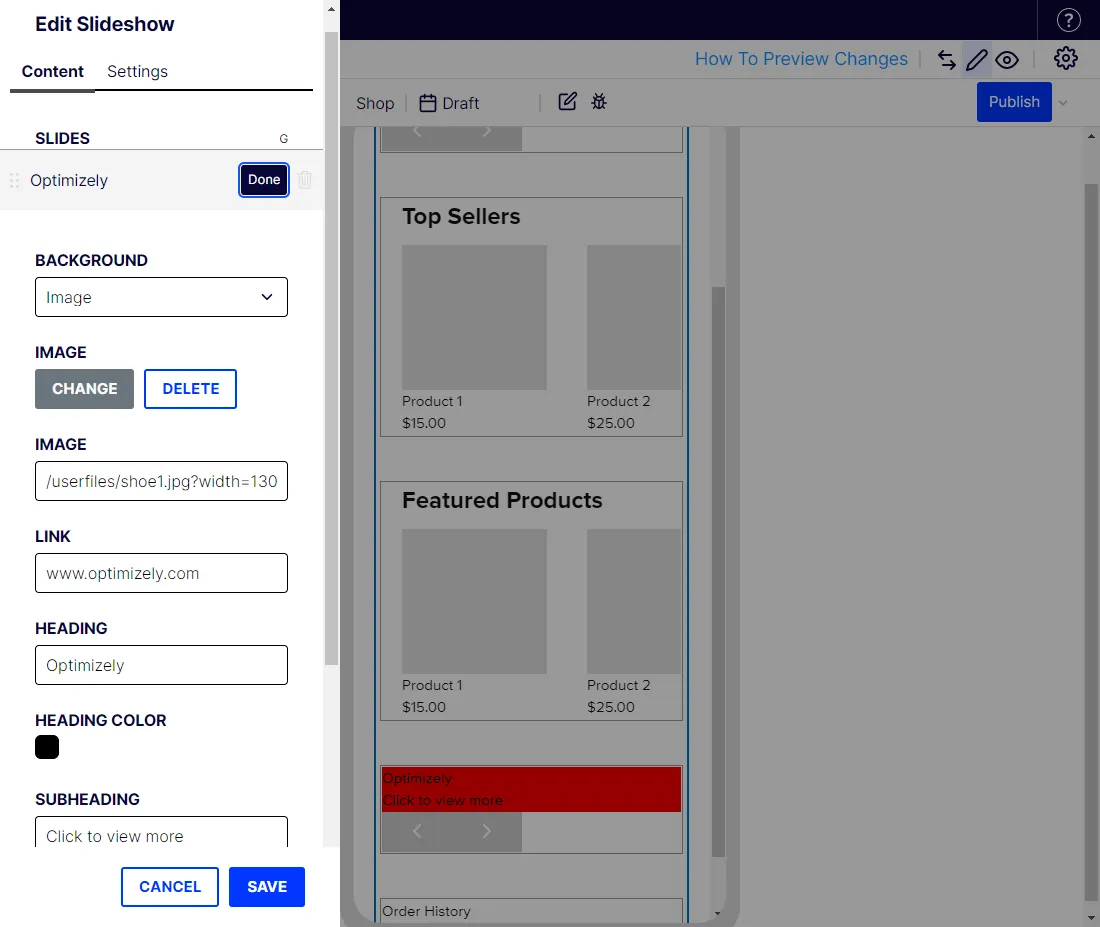Click $25.00 price under Top Sellers

point(610,423)
